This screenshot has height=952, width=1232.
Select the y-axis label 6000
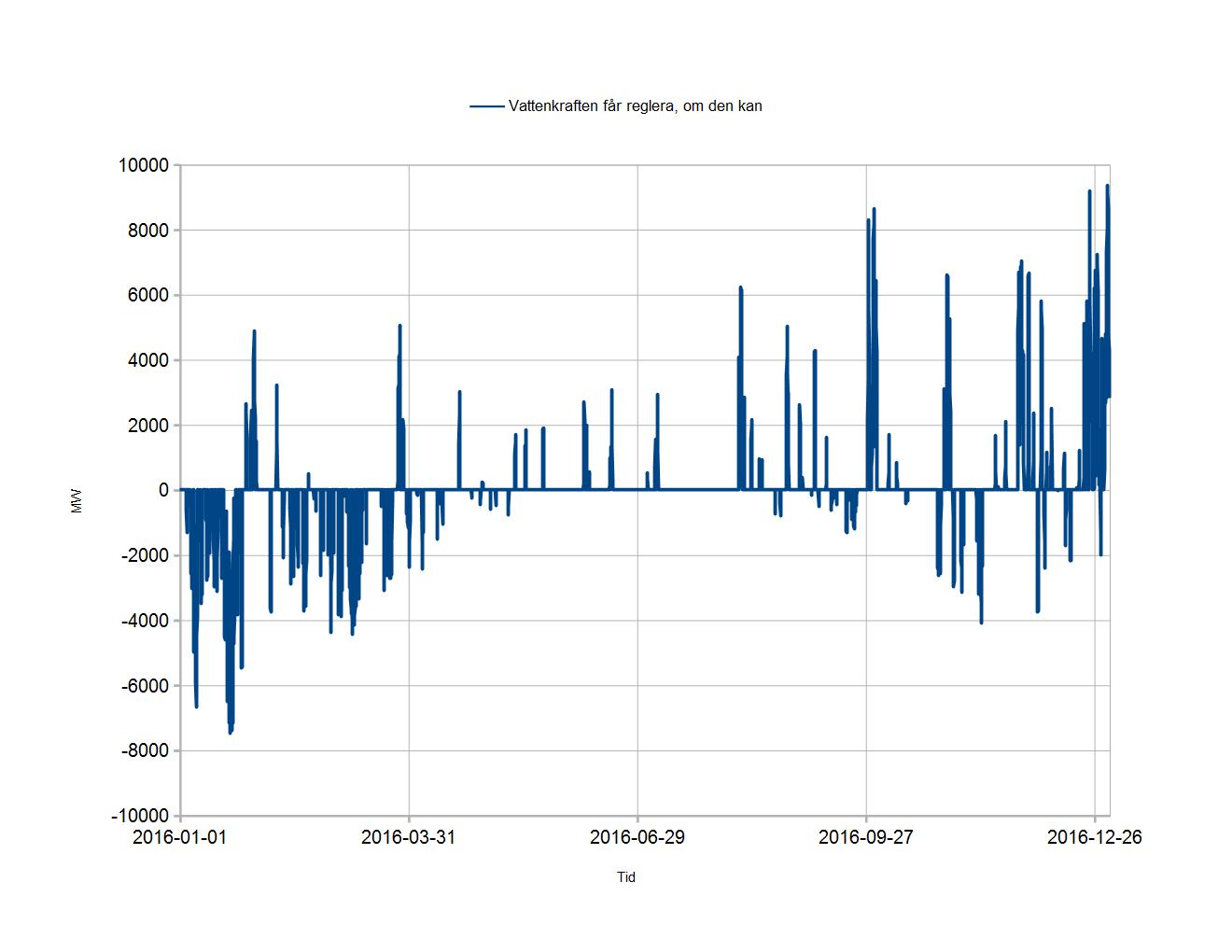(x=148, y=295)
